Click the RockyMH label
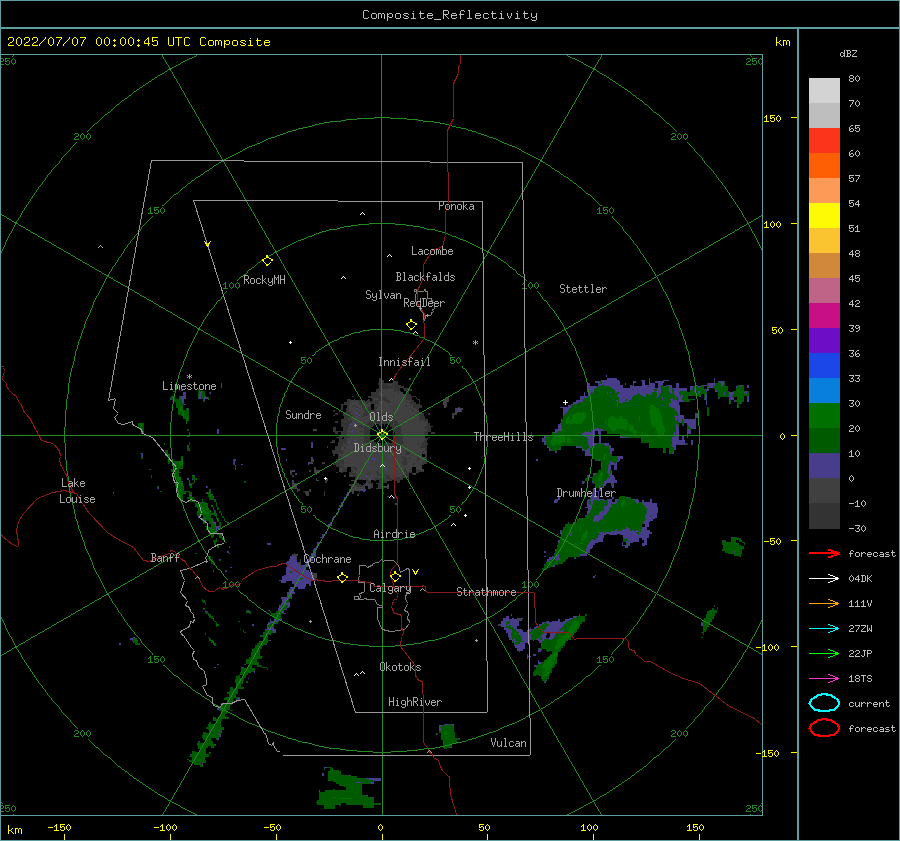Viewport: 900px width, 841px height. (264, 280)
